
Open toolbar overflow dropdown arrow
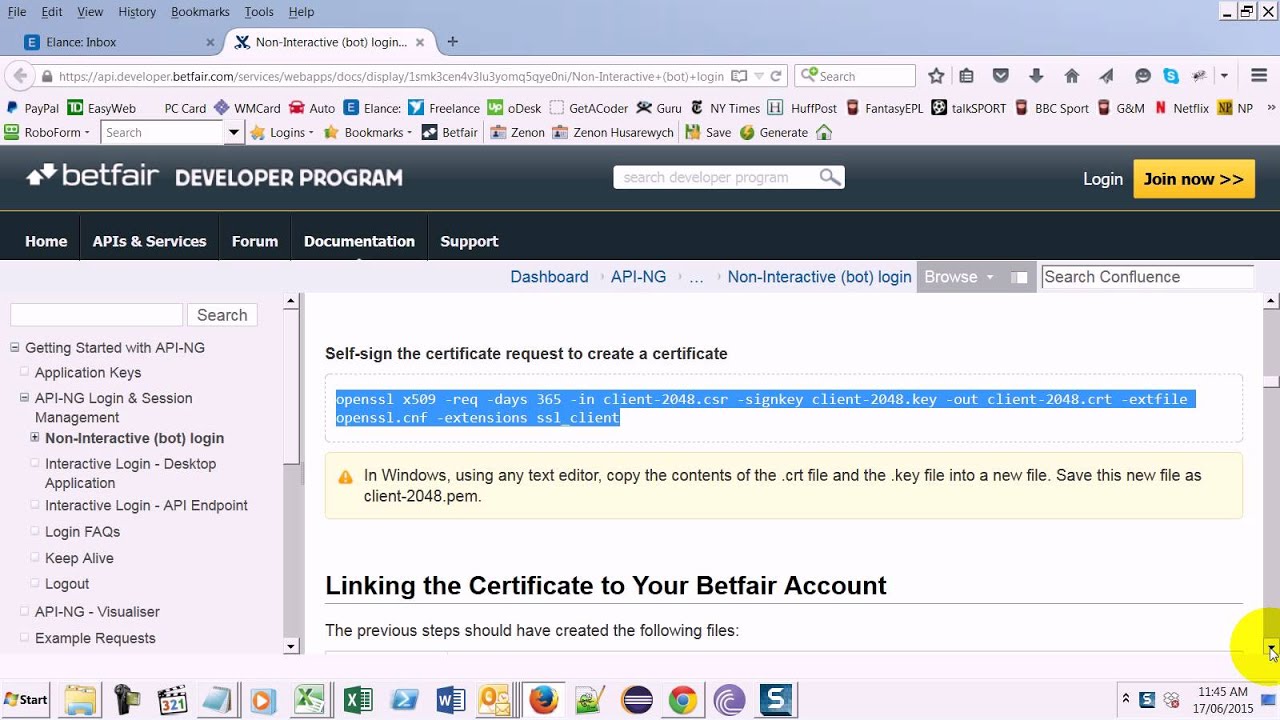tap(1224, 76)
